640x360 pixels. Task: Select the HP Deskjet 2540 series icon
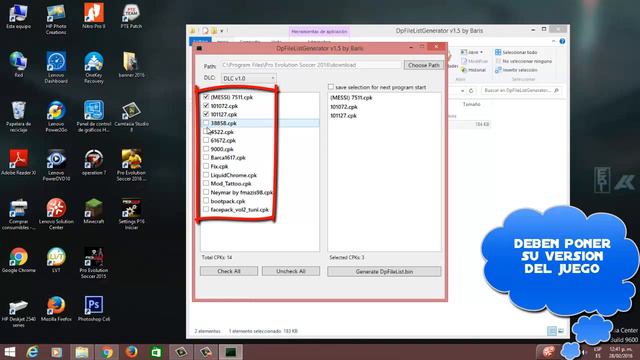(18, 312)
